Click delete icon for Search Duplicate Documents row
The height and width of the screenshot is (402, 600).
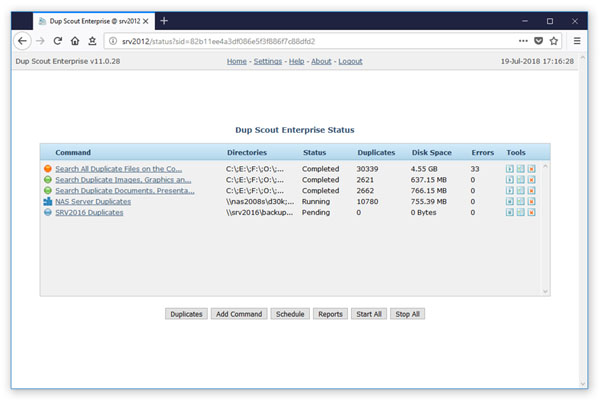532,190
